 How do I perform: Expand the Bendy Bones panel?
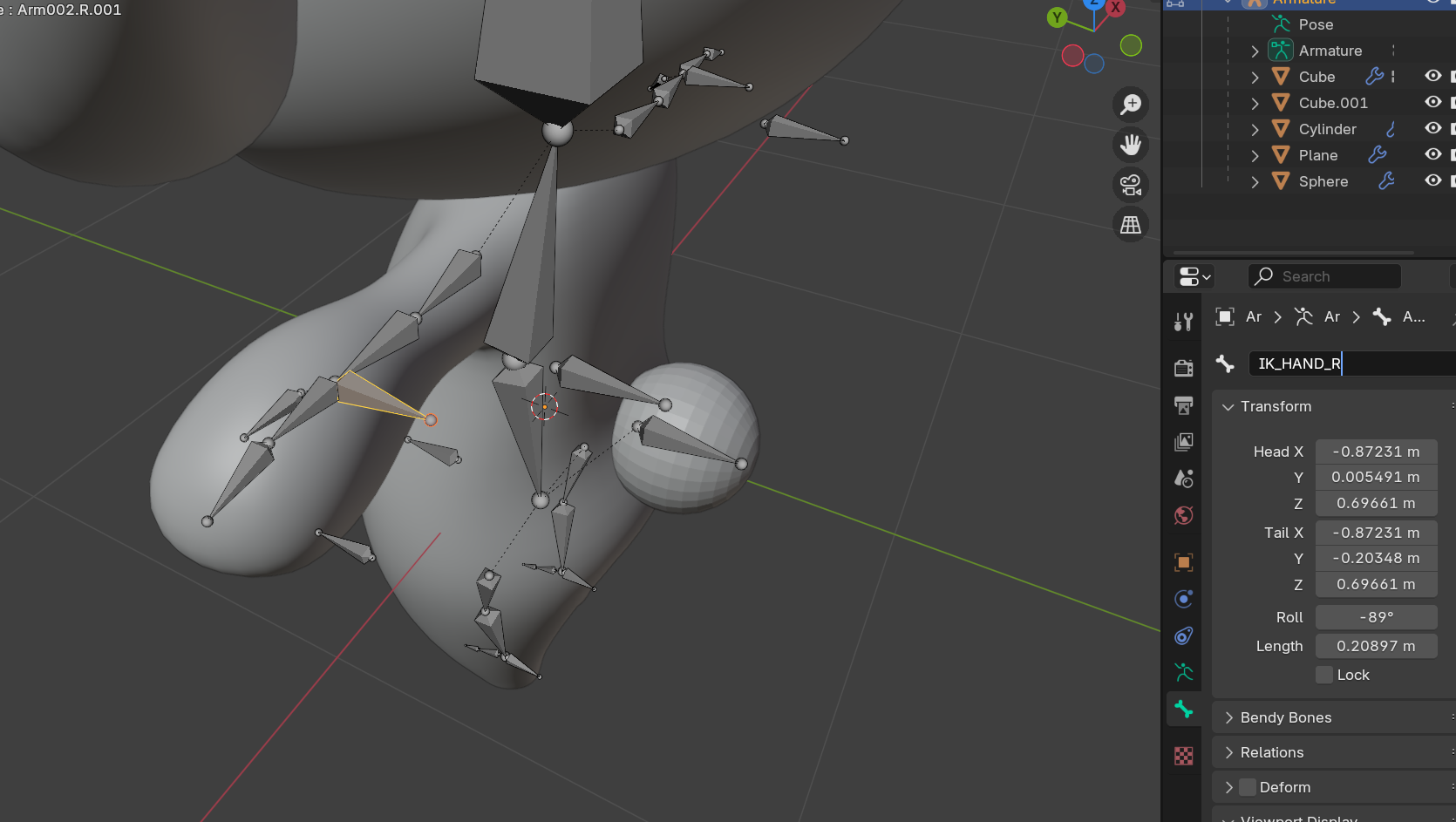coord(1228,717)
